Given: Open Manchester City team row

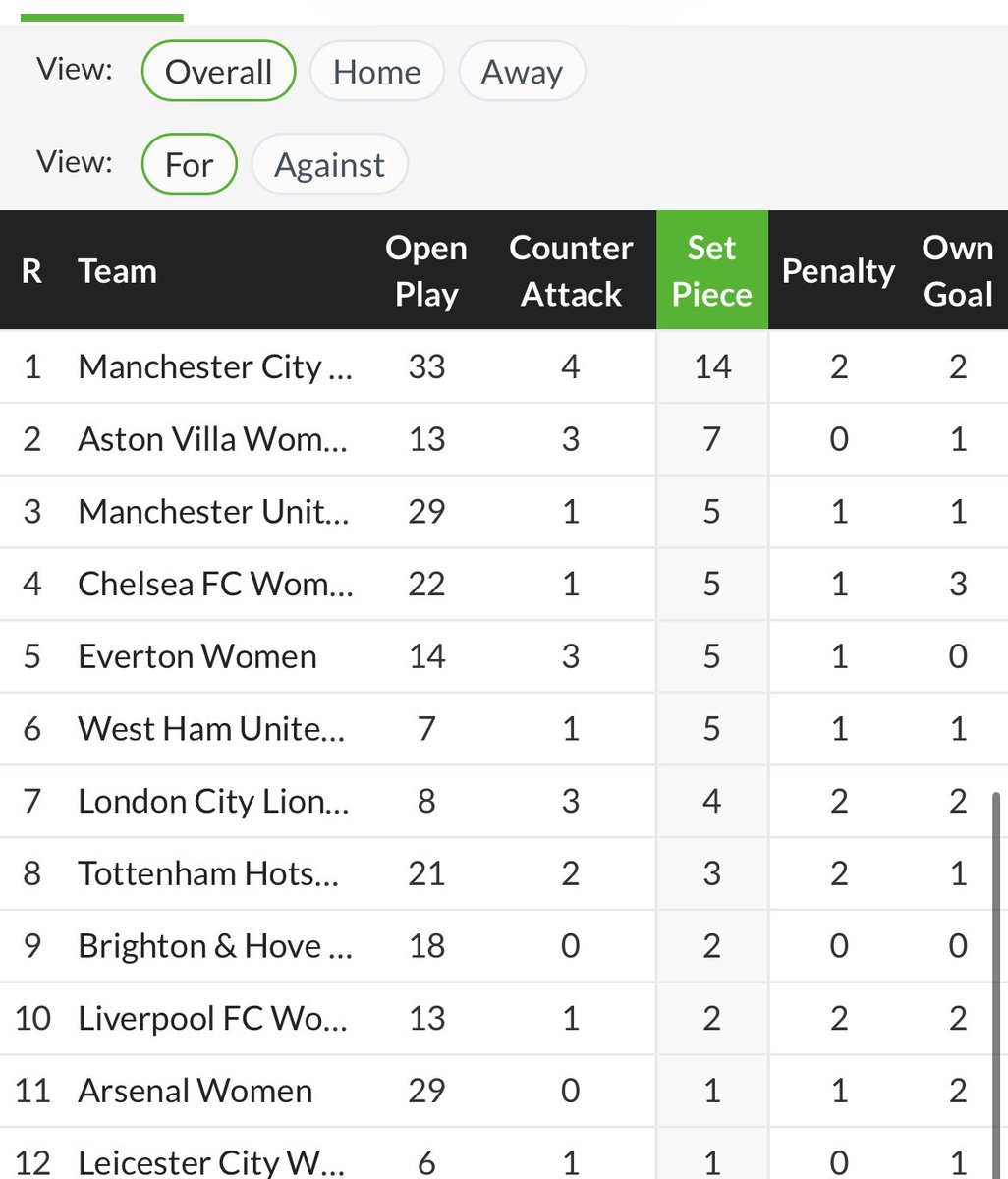Looking at the screenshot, I should pos(504,366).
